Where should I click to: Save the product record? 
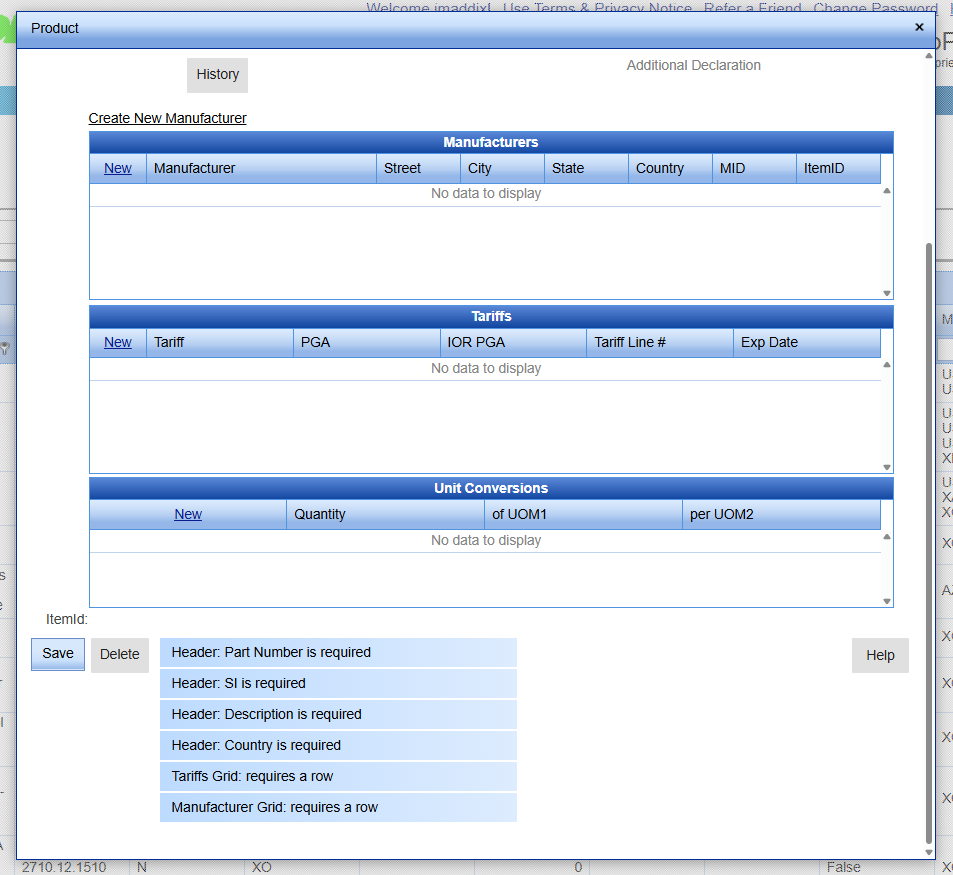click(58, 654)
